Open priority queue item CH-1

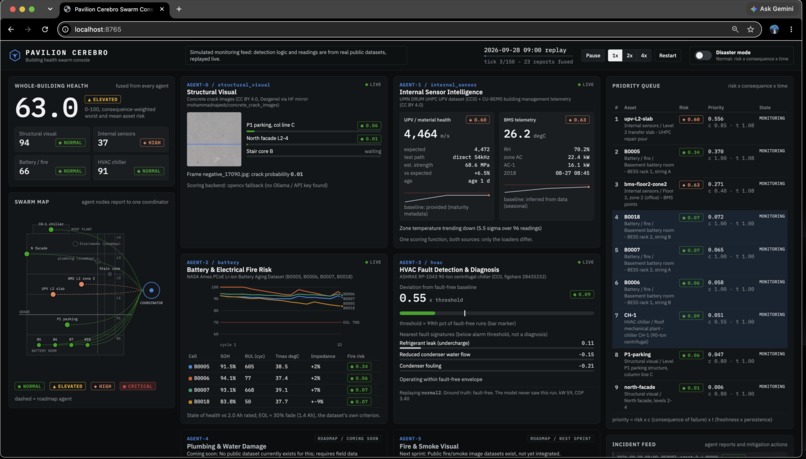(x=700, y=328)
